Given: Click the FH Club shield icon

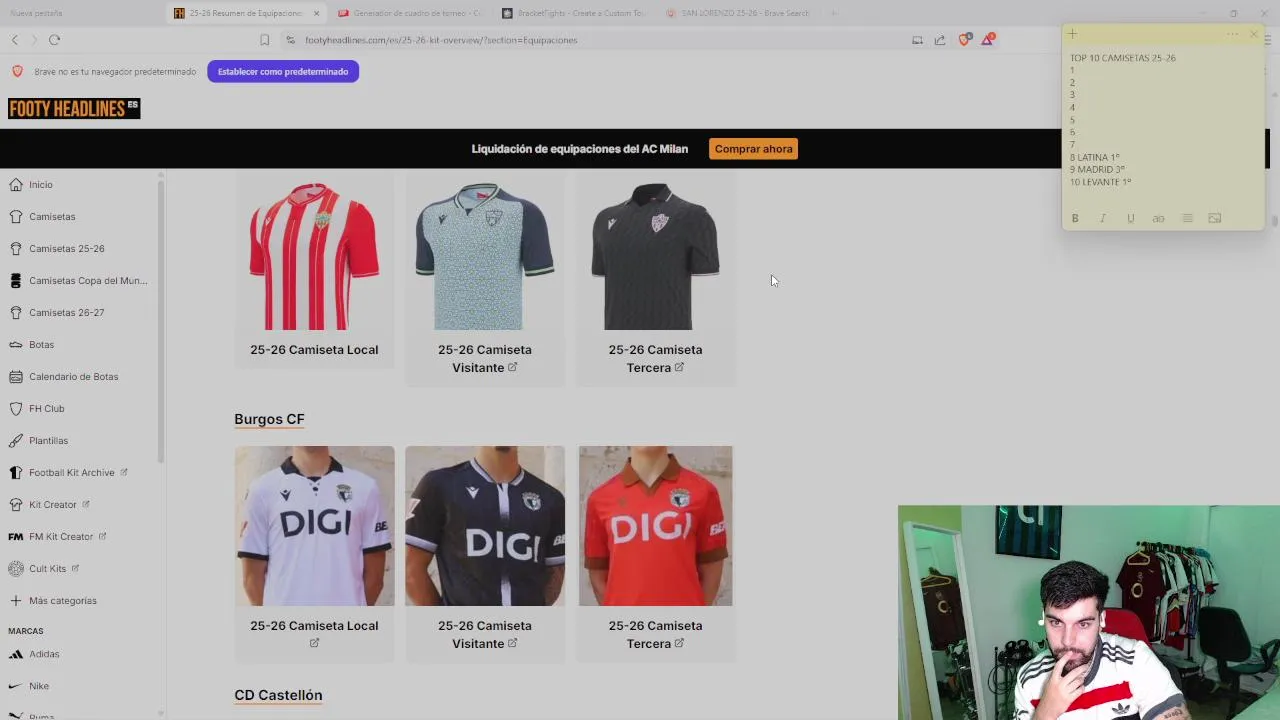Looking at the screenshot, I should click(15, 408).
